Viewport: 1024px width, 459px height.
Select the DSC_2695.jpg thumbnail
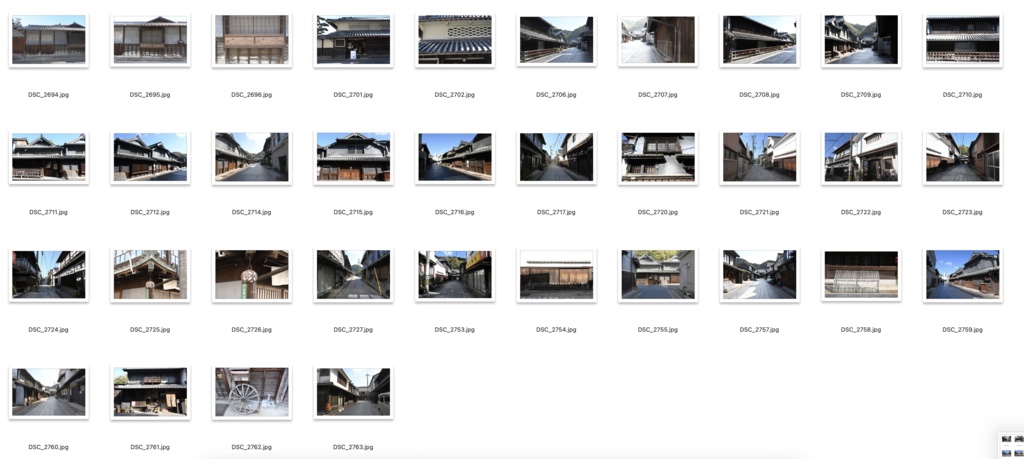point(150,39)
